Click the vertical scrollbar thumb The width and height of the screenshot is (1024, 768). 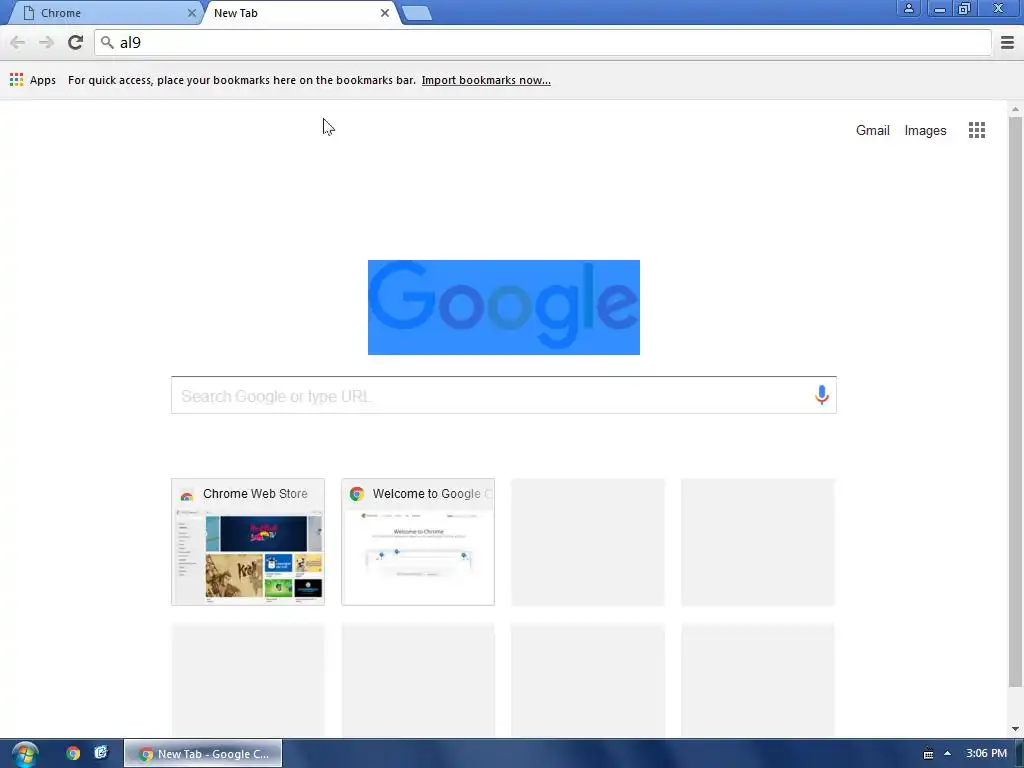(x=1015, y=401)
